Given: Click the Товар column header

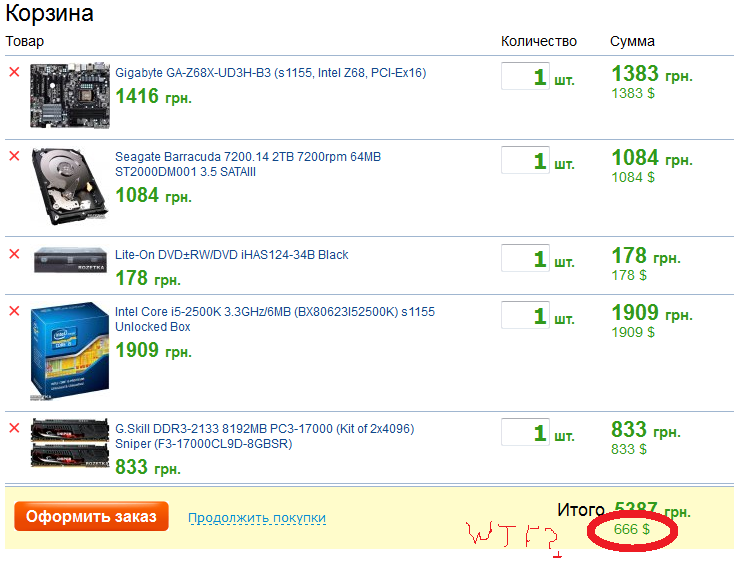Looking at the screenshot, I should (25, 41).
